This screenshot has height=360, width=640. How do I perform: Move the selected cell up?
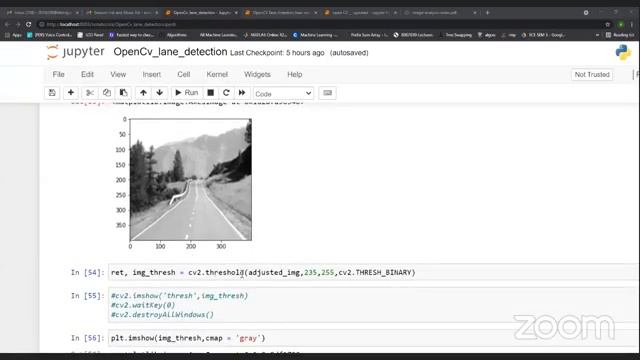tap(143, 93)
